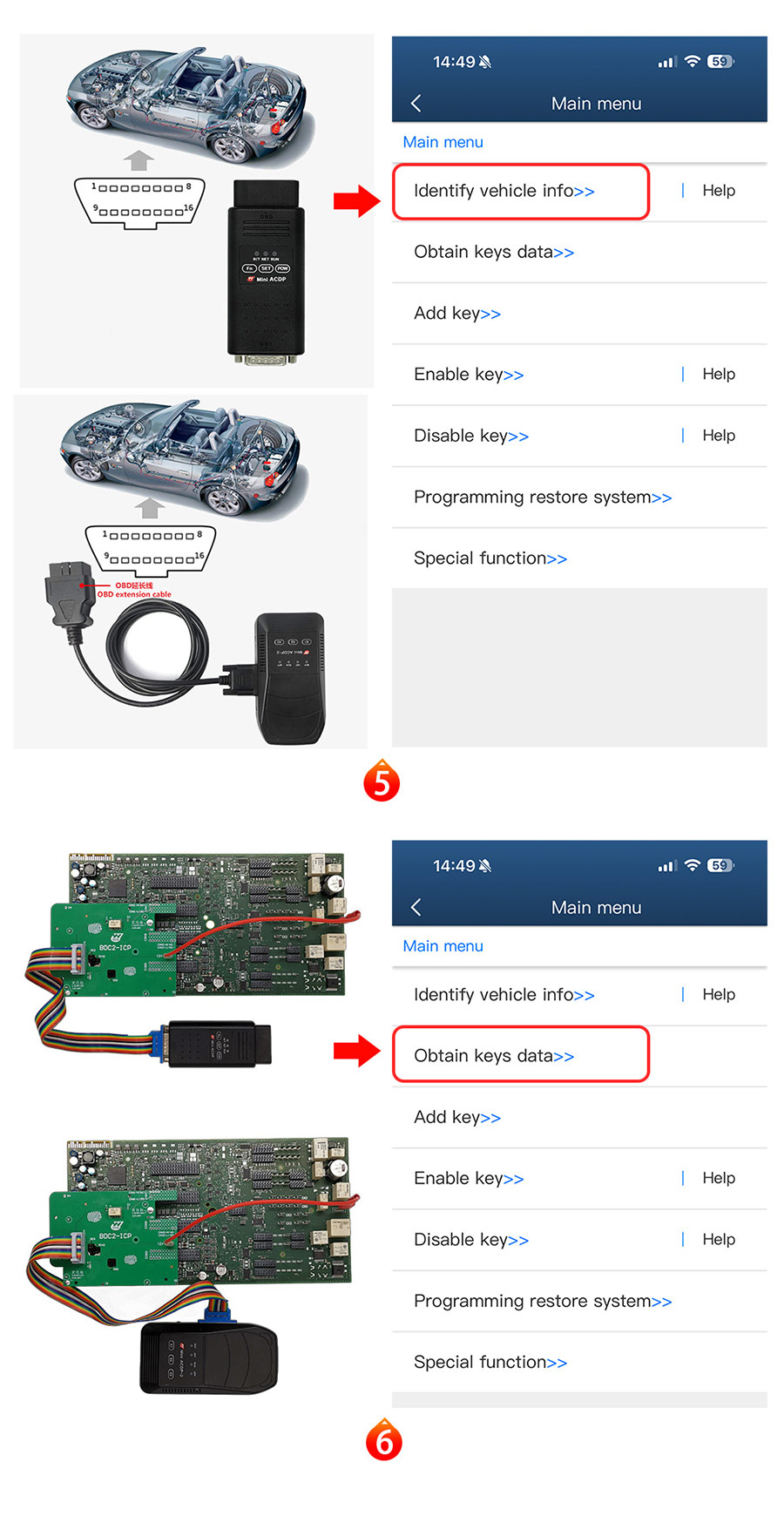Screen dimensions: 784x1523
Task: Click the red step 6 badge
Action: pos(383,1440)
